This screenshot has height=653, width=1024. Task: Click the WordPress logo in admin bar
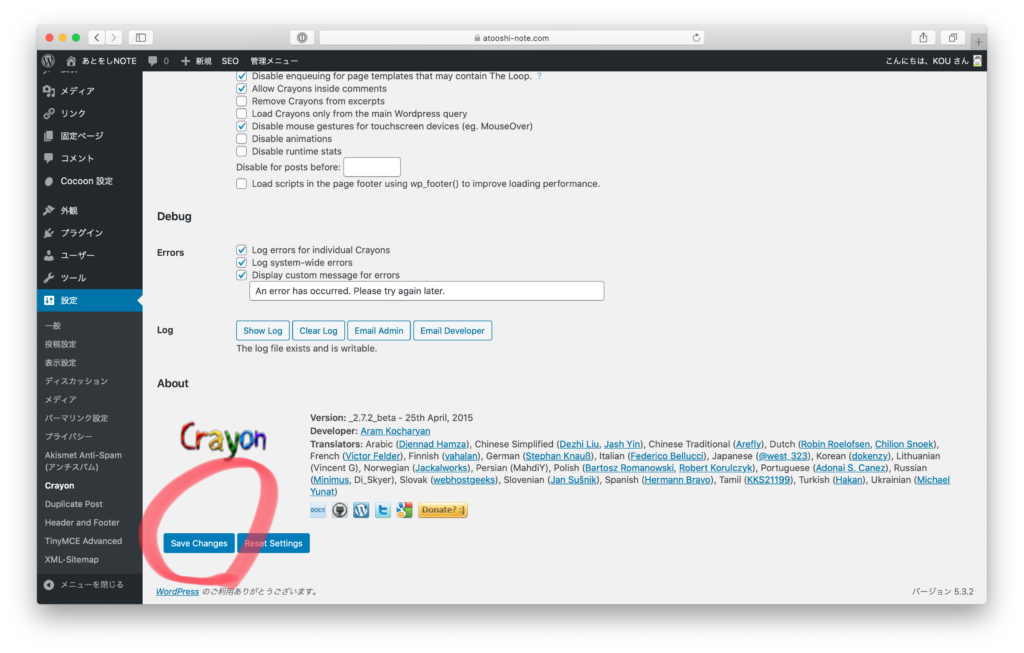coord(48,61)
